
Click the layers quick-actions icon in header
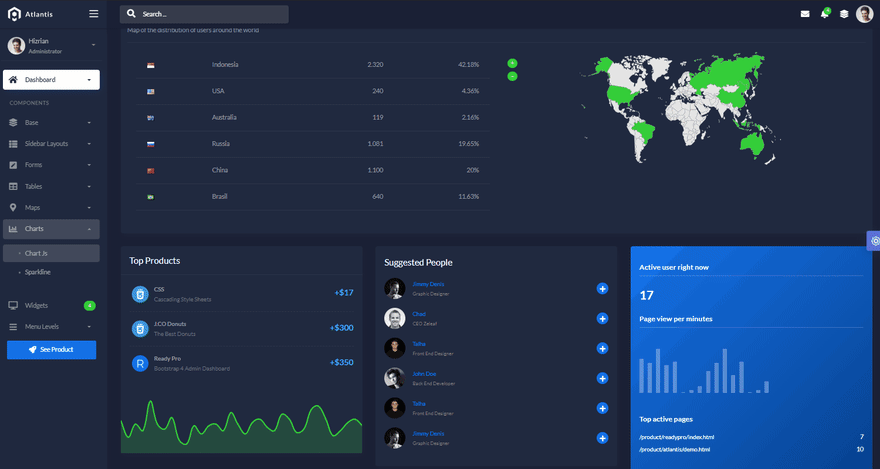pos(844,14)
